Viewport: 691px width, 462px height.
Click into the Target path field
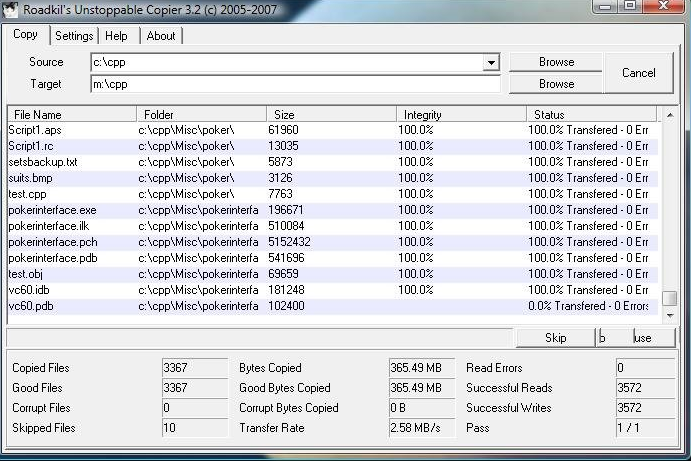(295, 84)
